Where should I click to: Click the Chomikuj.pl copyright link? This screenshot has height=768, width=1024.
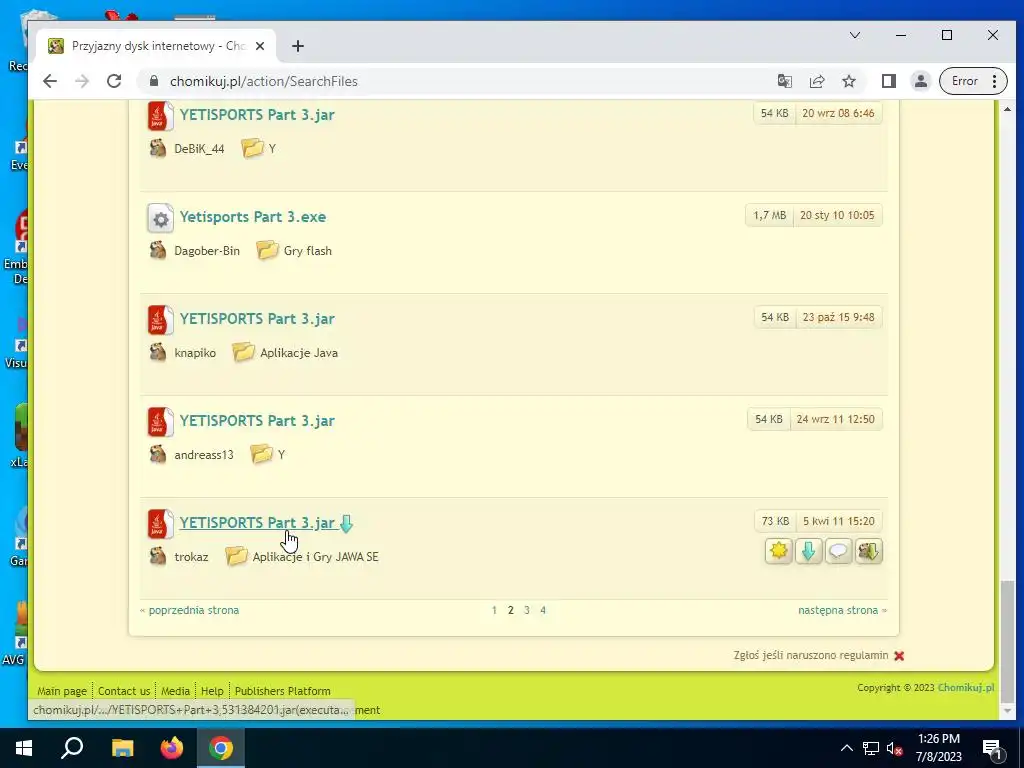tap(966, 688)
